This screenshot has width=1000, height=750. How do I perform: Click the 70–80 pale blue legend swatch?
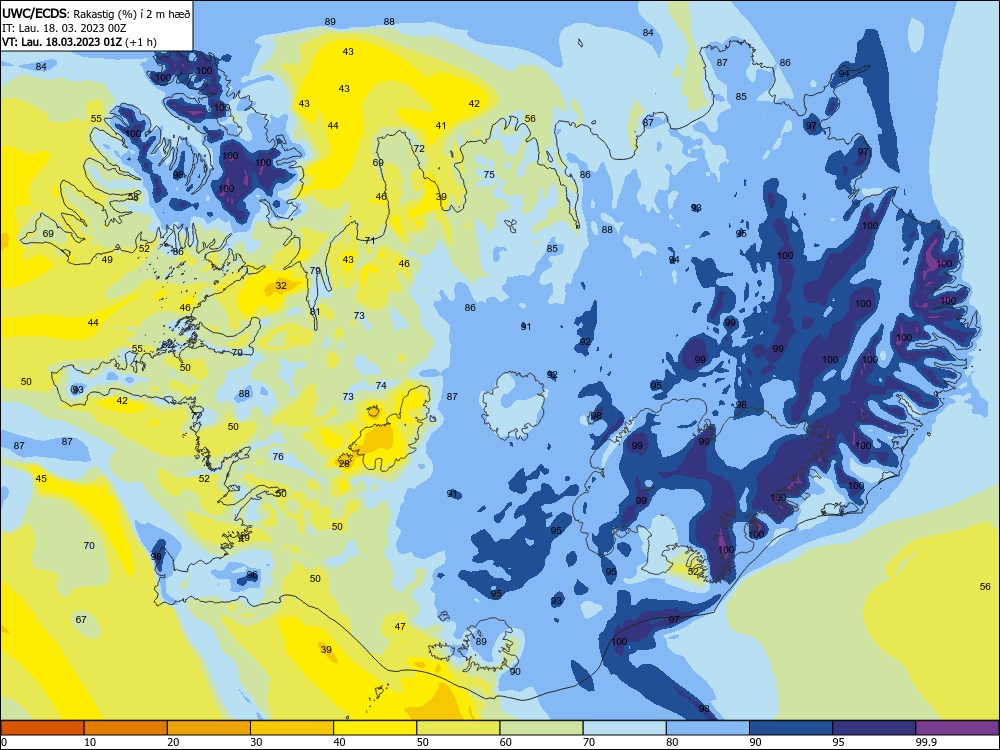[x=624, y=728]
